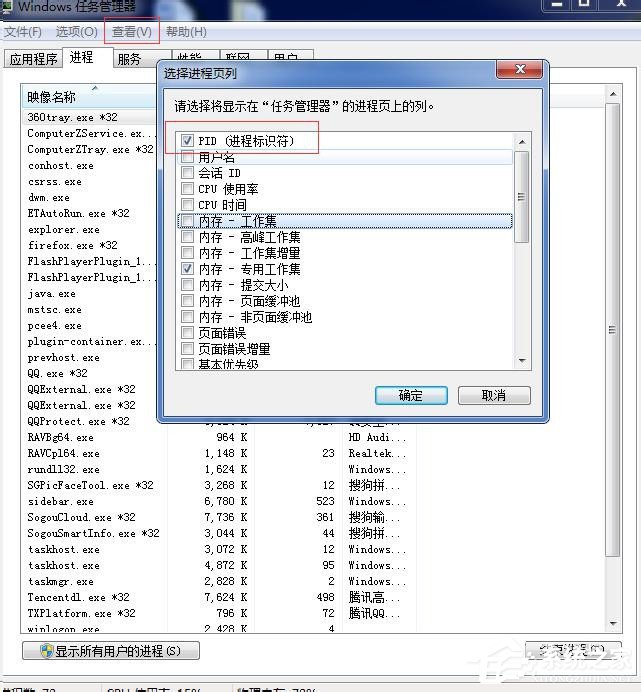Select process conhost.exe

pyautogui.click(x=60, y=165)
